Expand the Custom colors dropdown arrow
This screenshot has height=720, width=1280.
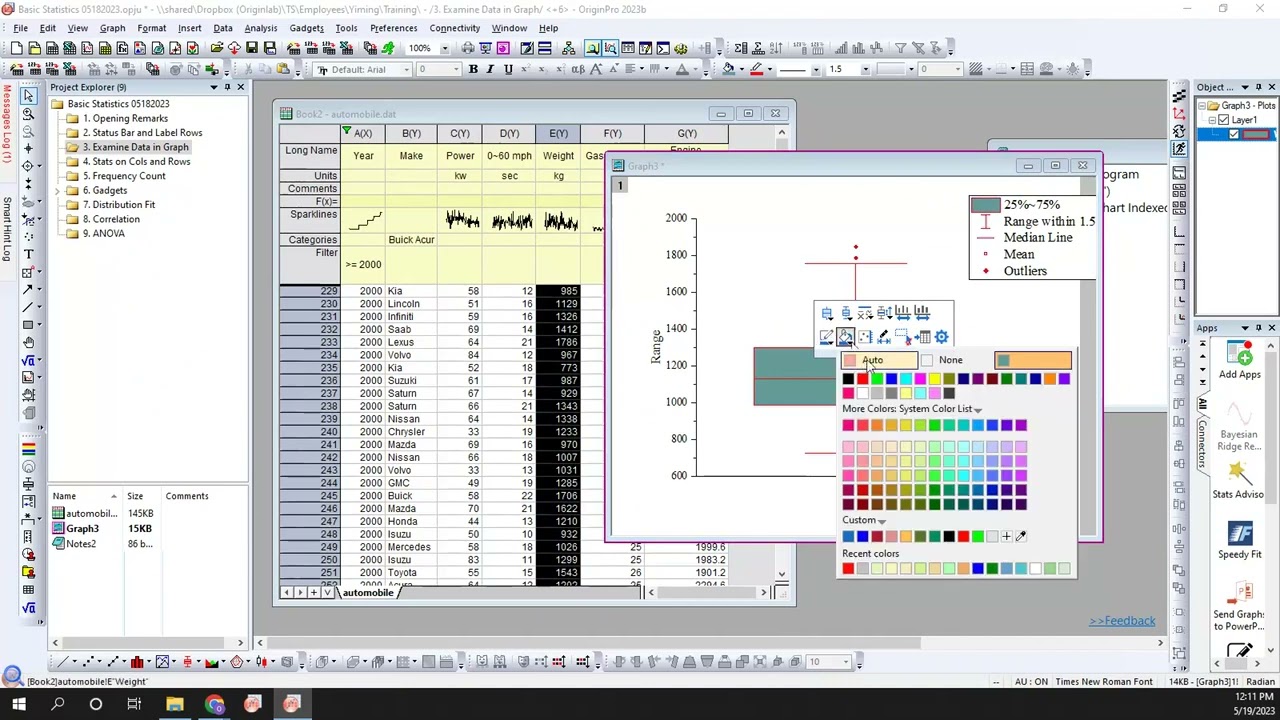point(881,521)
